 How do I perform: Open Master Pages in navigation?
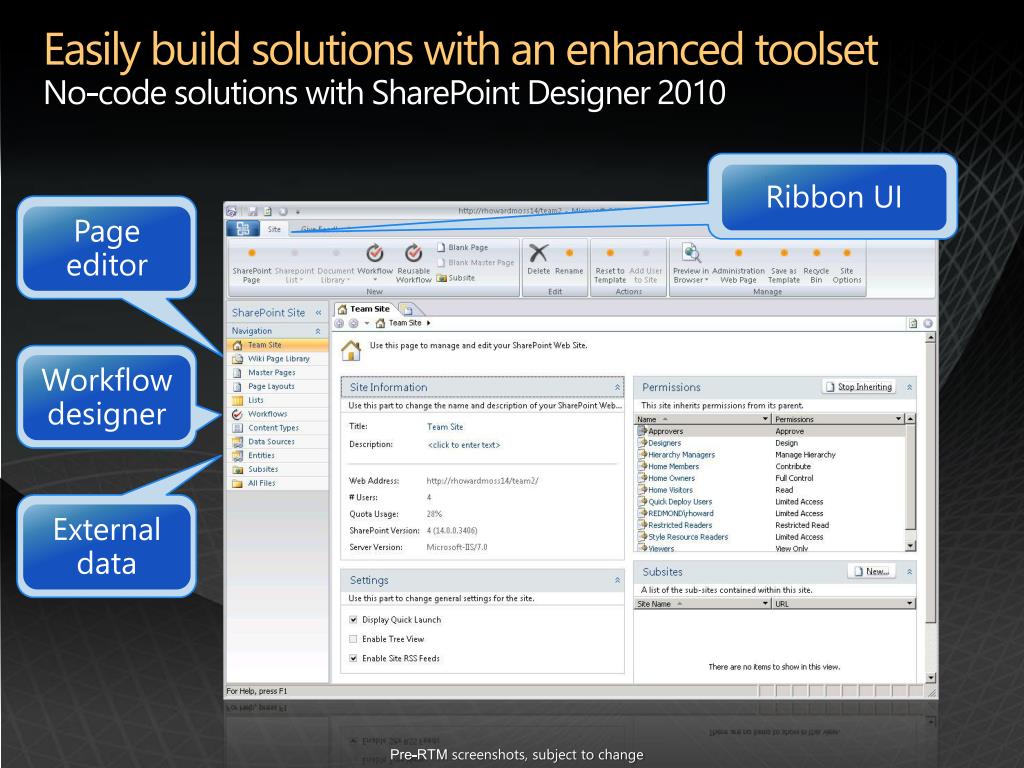[278, 372]
